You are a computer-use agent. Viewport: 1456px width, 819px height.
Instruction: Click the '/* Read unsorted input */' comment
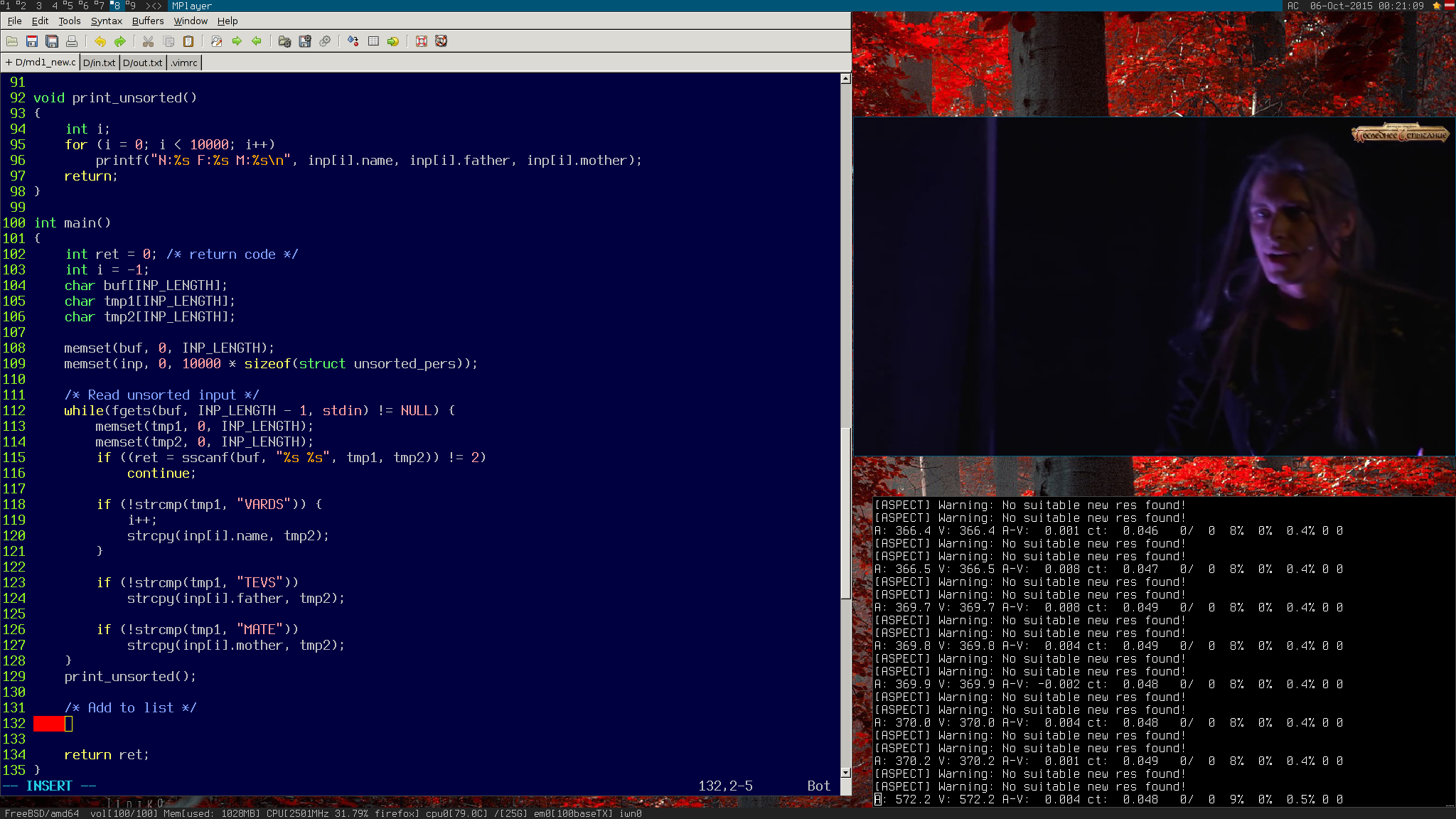[x=162, y=395]
